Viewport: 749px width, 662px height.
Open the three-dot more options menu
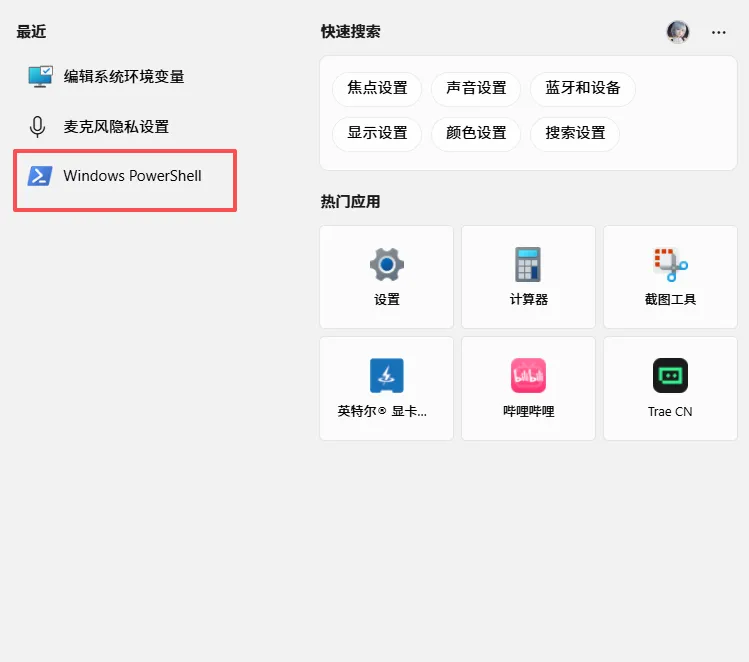coord(718,32)
